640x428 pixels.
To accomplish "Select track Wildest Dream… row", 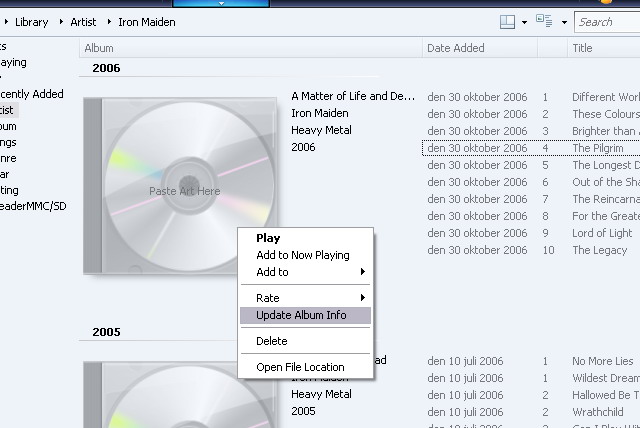I will (531, 378).
